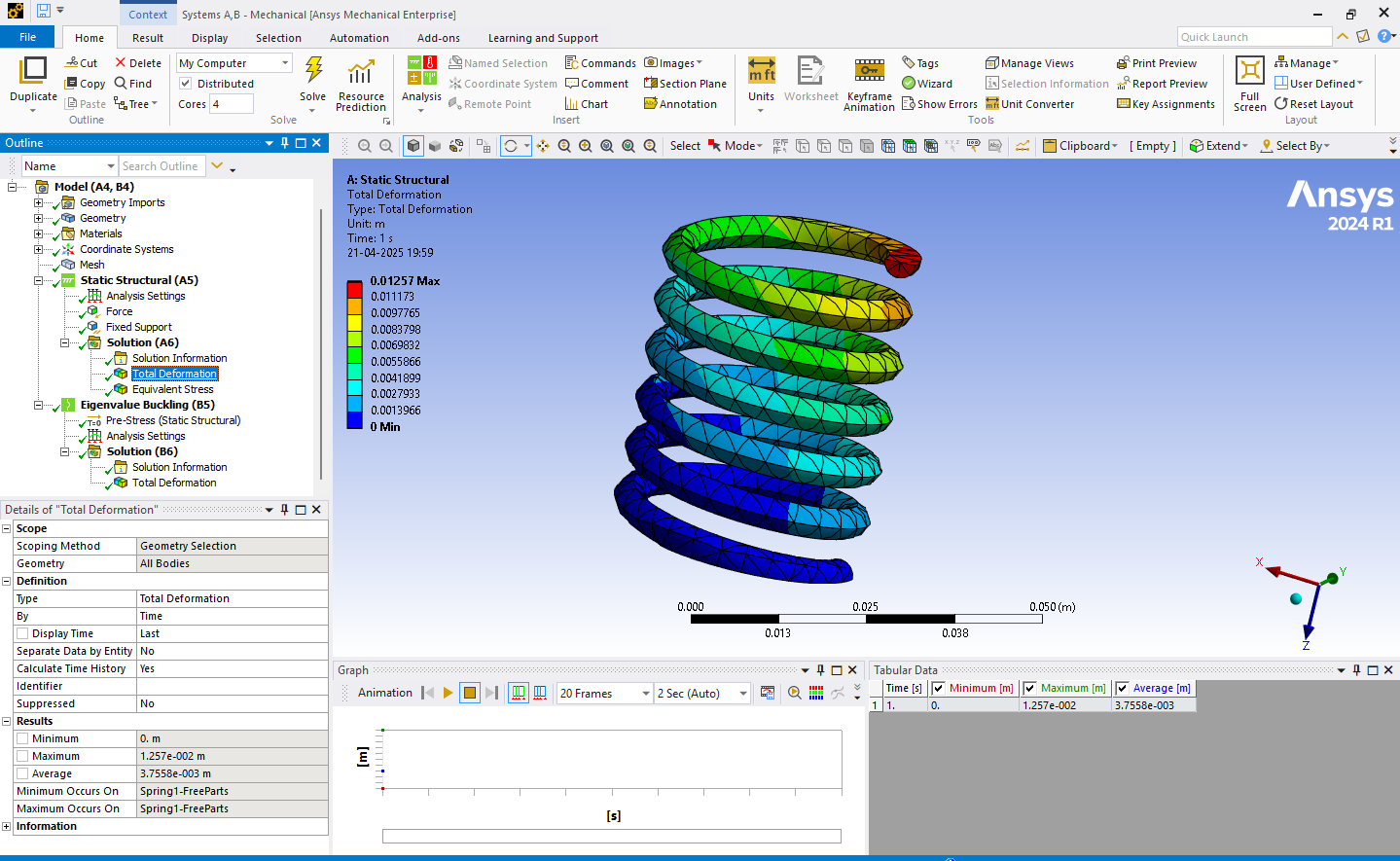Open the Unit Converter
1400x861 pixels.
click(x=1029, y=104)
